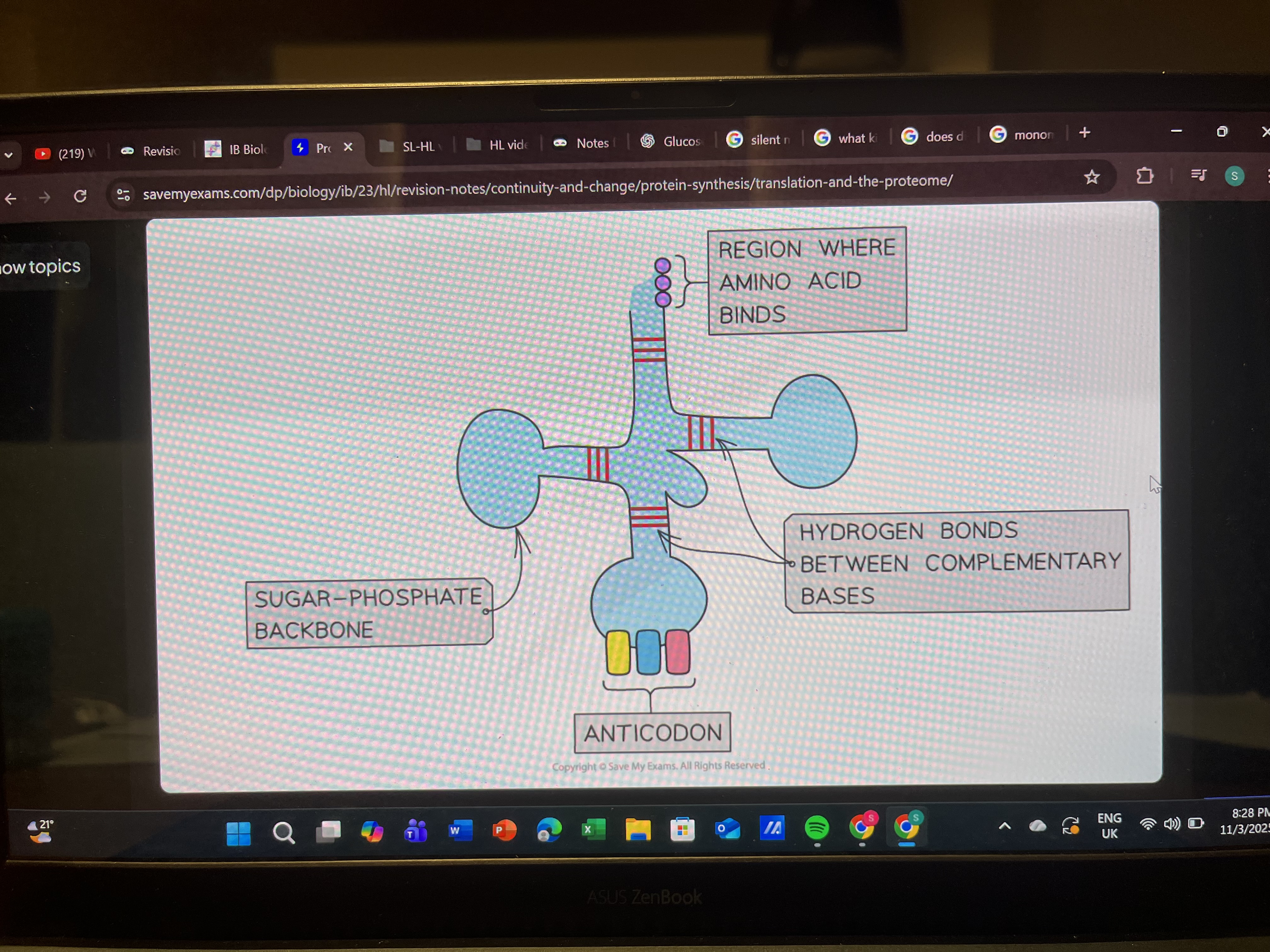This screenshot has width=1270, height=952.
Task: Click the tRNA diagram image
Action: pyautogui.click(x=655, y=497)
